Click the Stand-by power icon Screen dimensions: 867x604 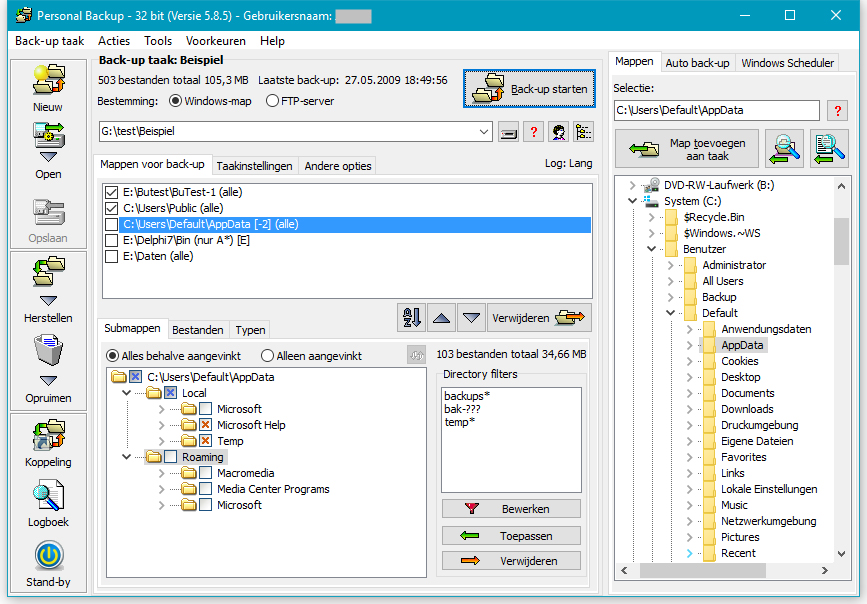tap(48, 556)
